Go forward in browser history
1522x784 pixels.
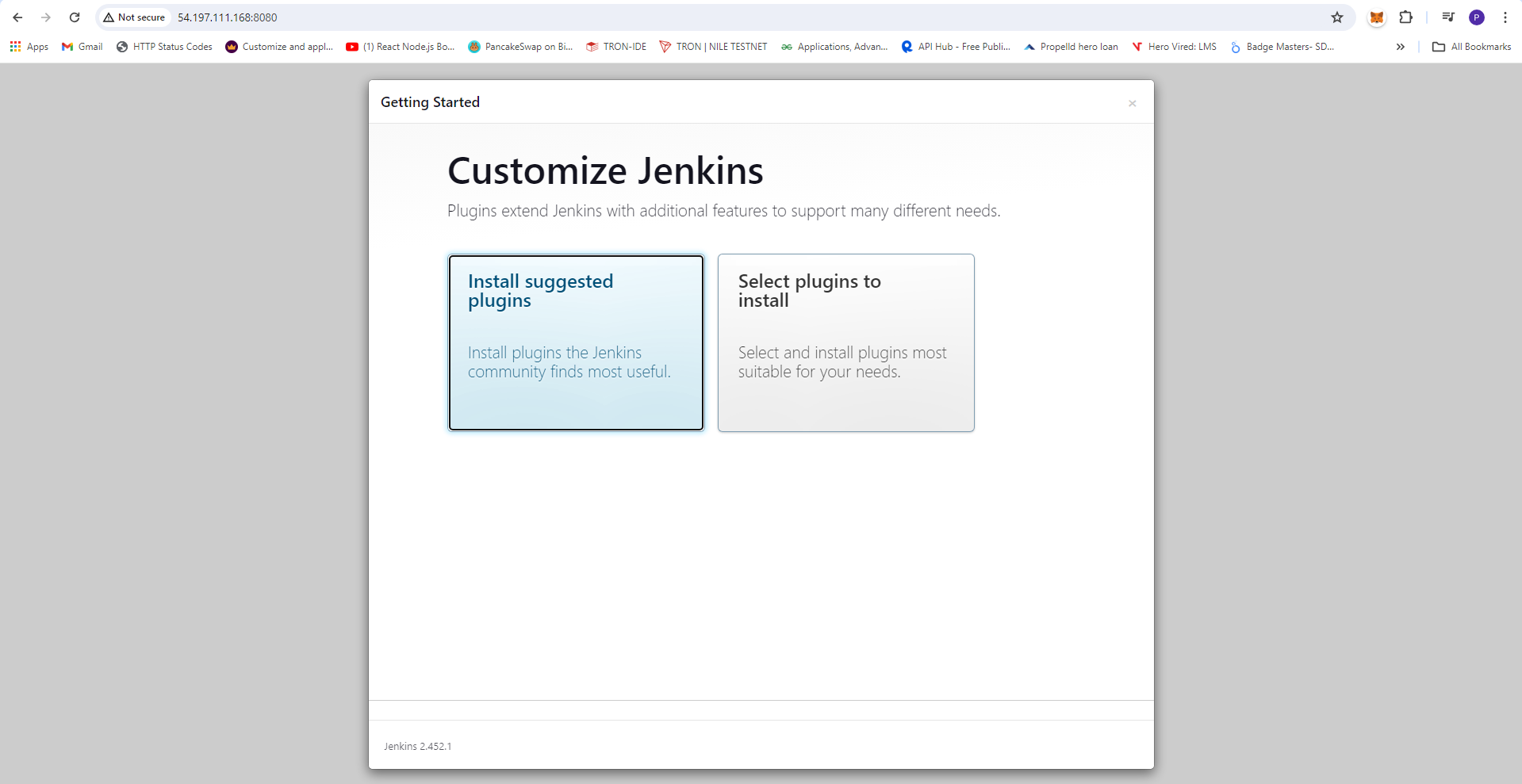46,17
